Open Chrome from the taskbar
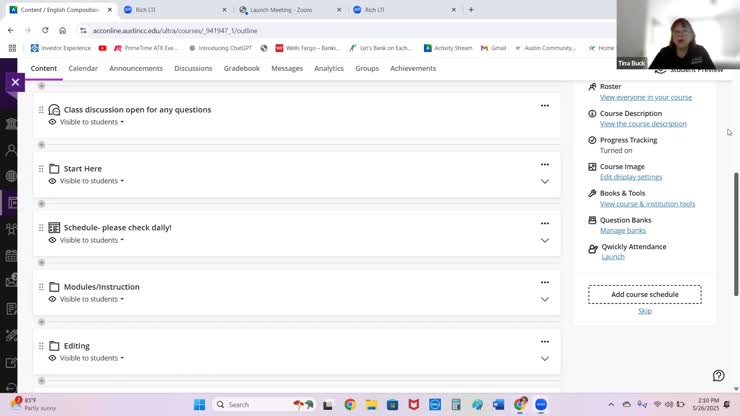 pos(350,405)
